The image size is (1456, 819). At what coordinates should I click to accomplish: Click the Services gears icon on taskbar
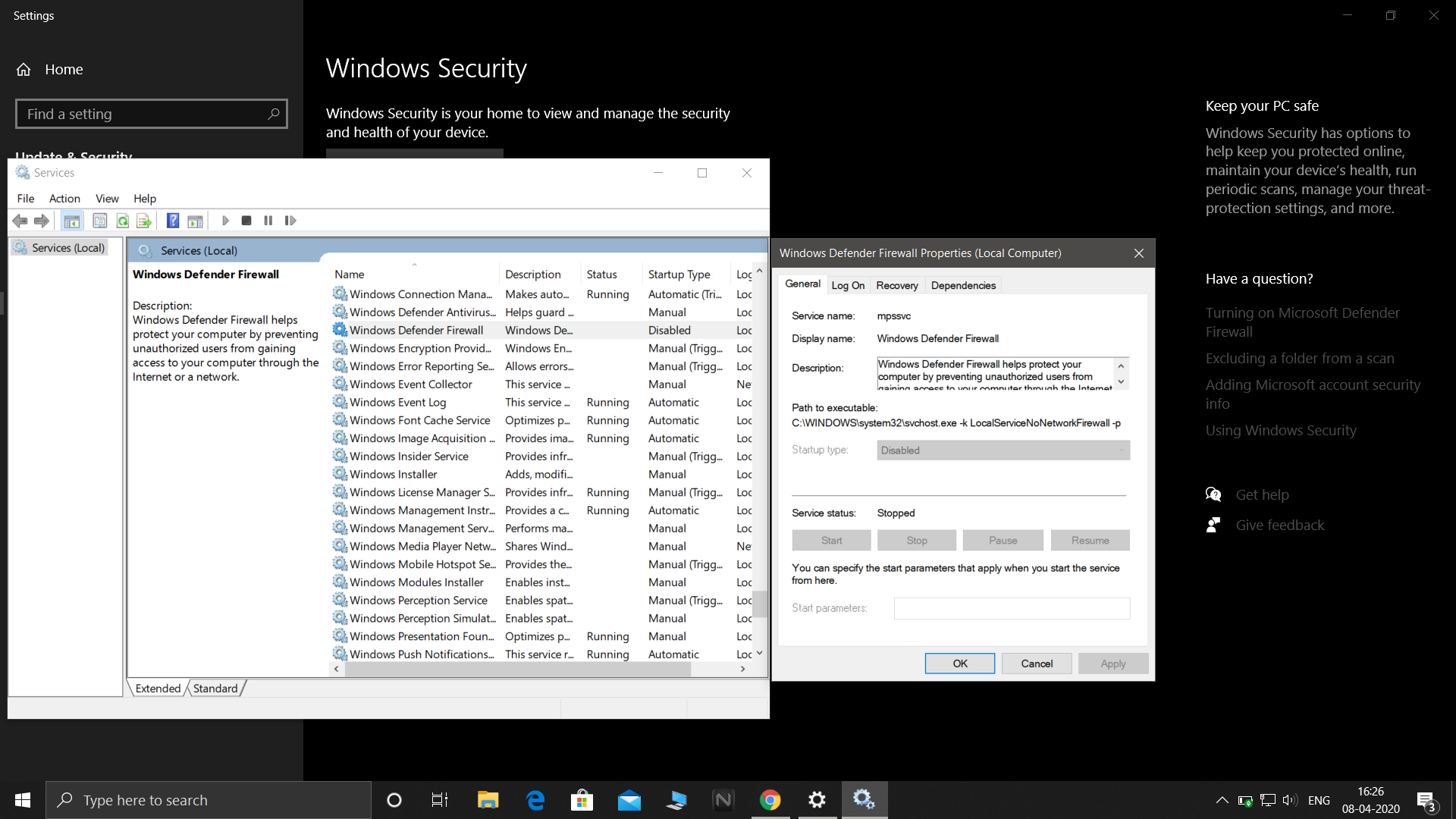click(x=864, y=800)
